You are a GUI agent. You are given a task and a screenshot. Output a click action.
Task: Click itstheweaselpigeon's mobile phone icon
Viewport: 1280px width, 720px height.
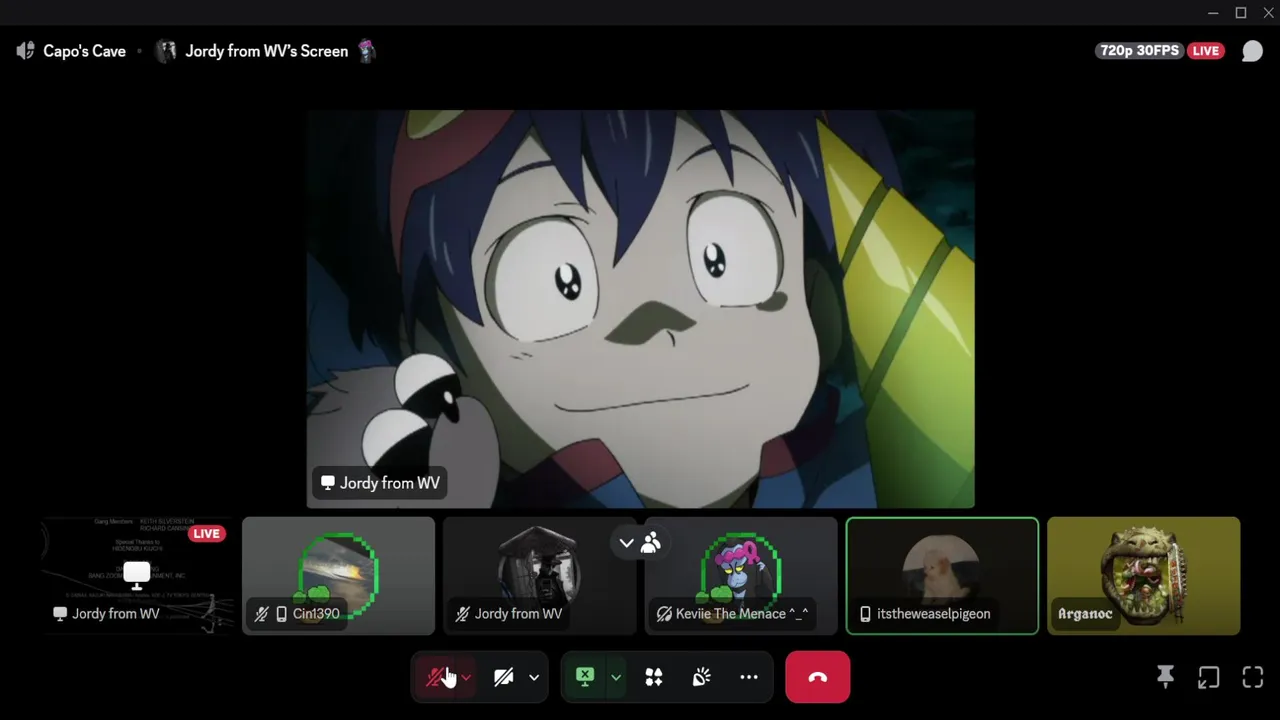(x=866, y=614)
